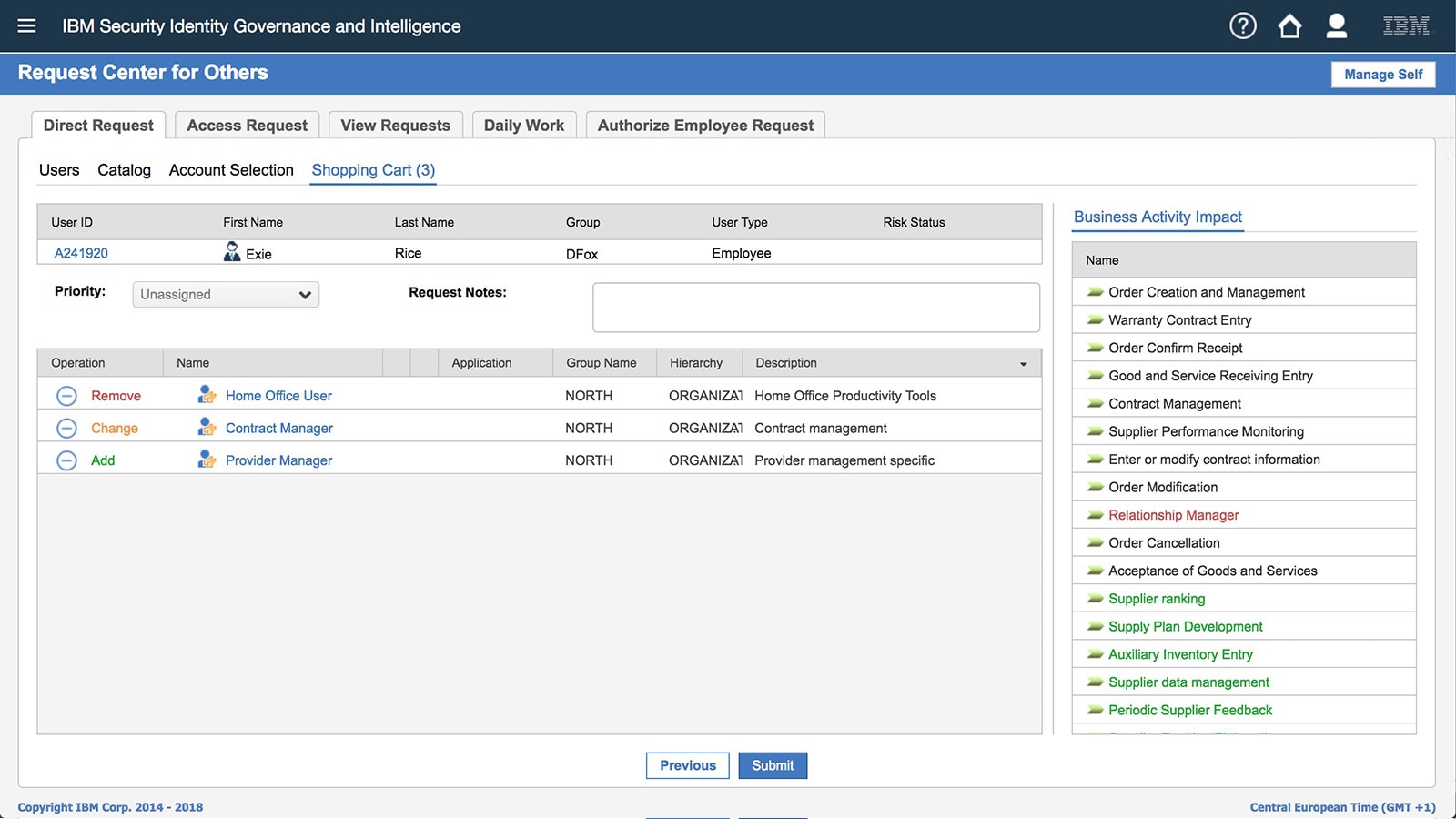Click the Previous button
Viewport: 1456px width, 819px height.
click(x=688, y=765)
